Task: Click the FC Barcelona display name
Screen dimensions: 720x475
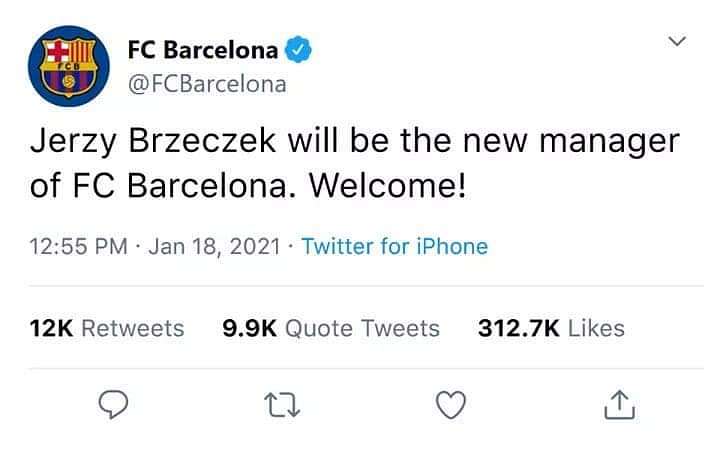Action: click(x=202, y=50)
